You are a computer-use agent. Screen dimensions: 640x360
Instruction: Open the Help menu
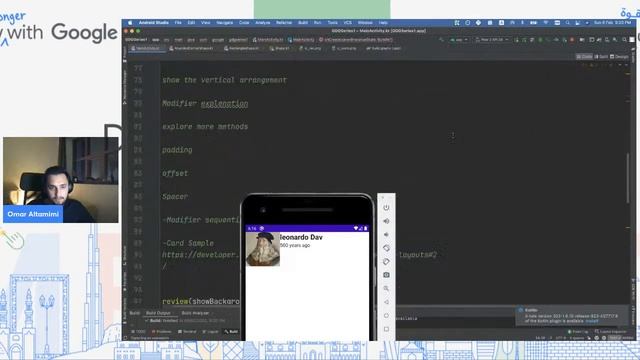[383, 23]
